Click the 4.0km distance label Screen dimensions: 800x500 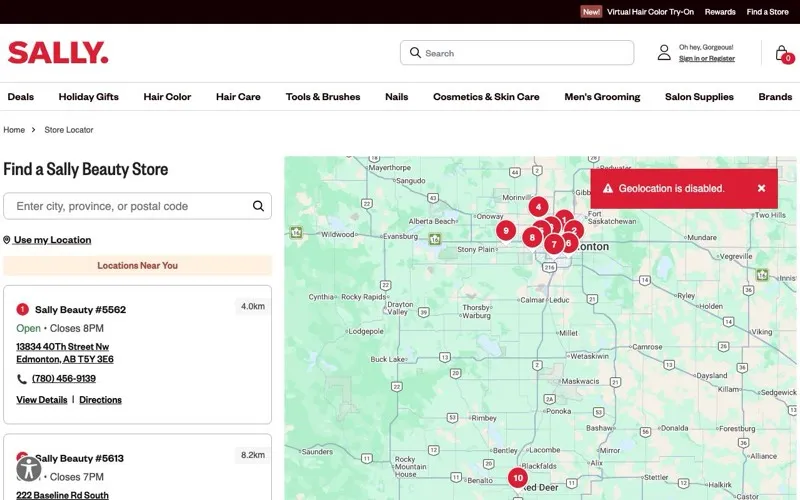253,306
